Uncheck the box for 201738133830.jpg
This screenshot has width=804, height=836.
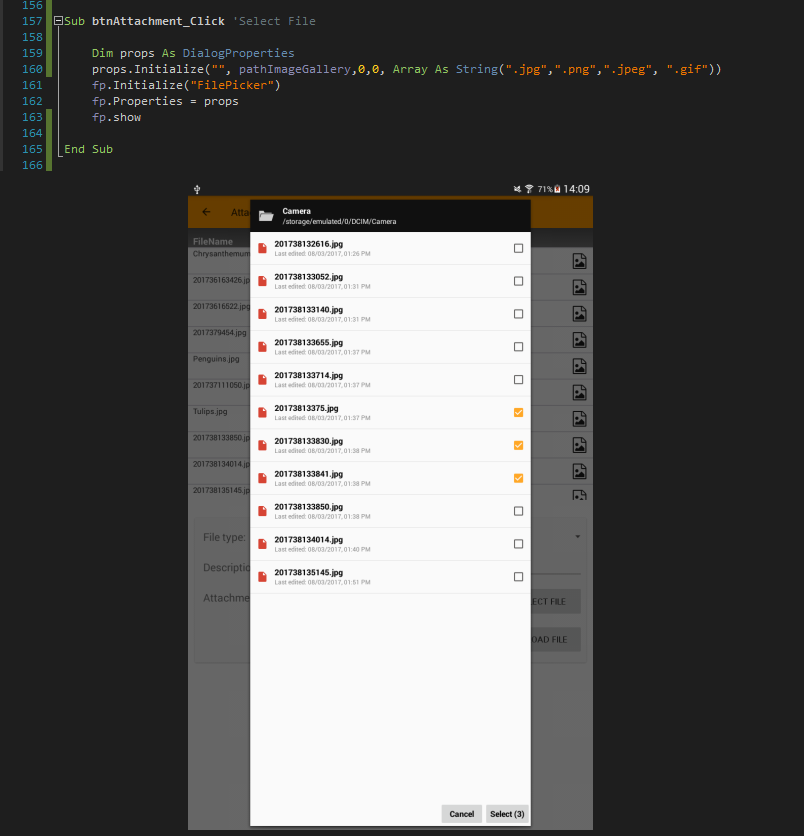click(x=518, y=445)
